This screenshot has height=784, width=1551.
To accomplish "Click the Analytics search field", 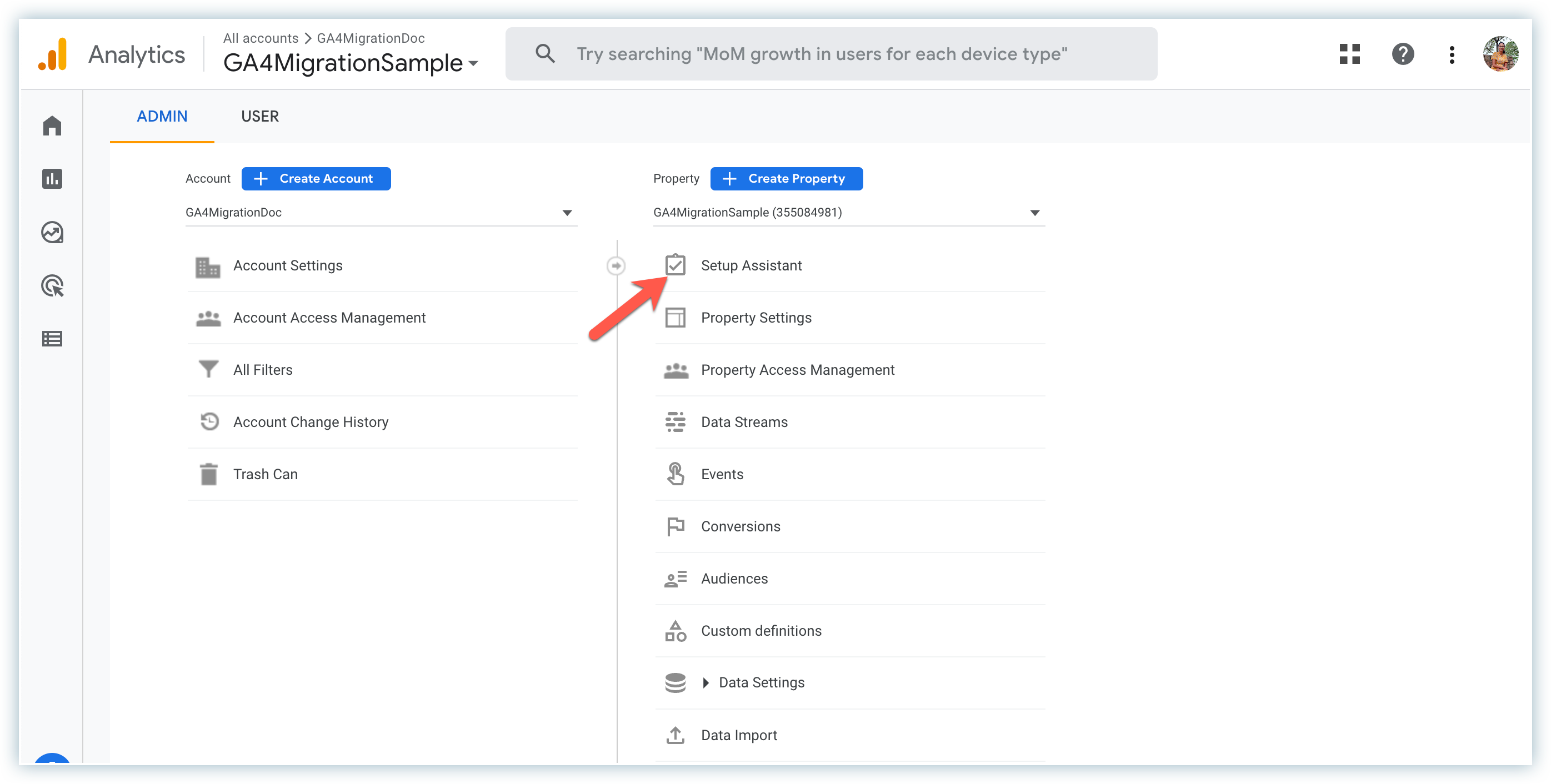I will pos(830,54).
